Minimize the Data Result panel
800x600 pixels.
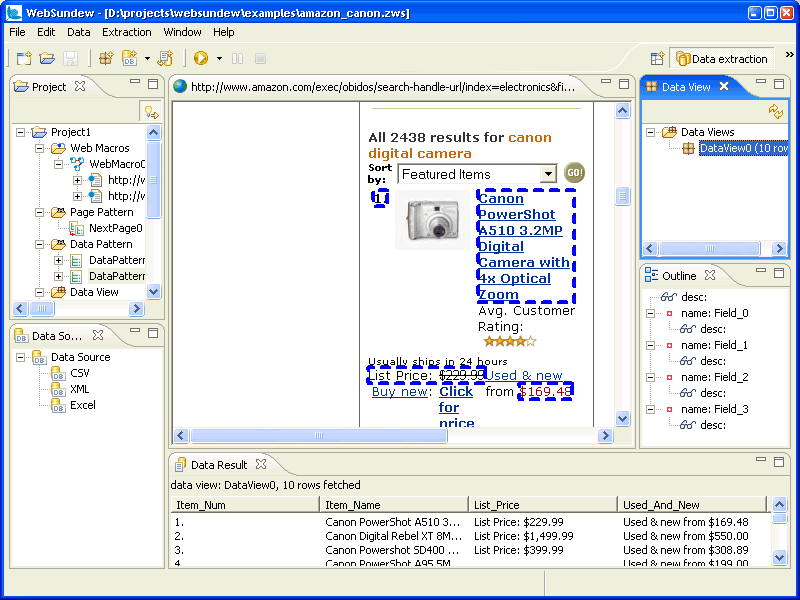point(761,459)
